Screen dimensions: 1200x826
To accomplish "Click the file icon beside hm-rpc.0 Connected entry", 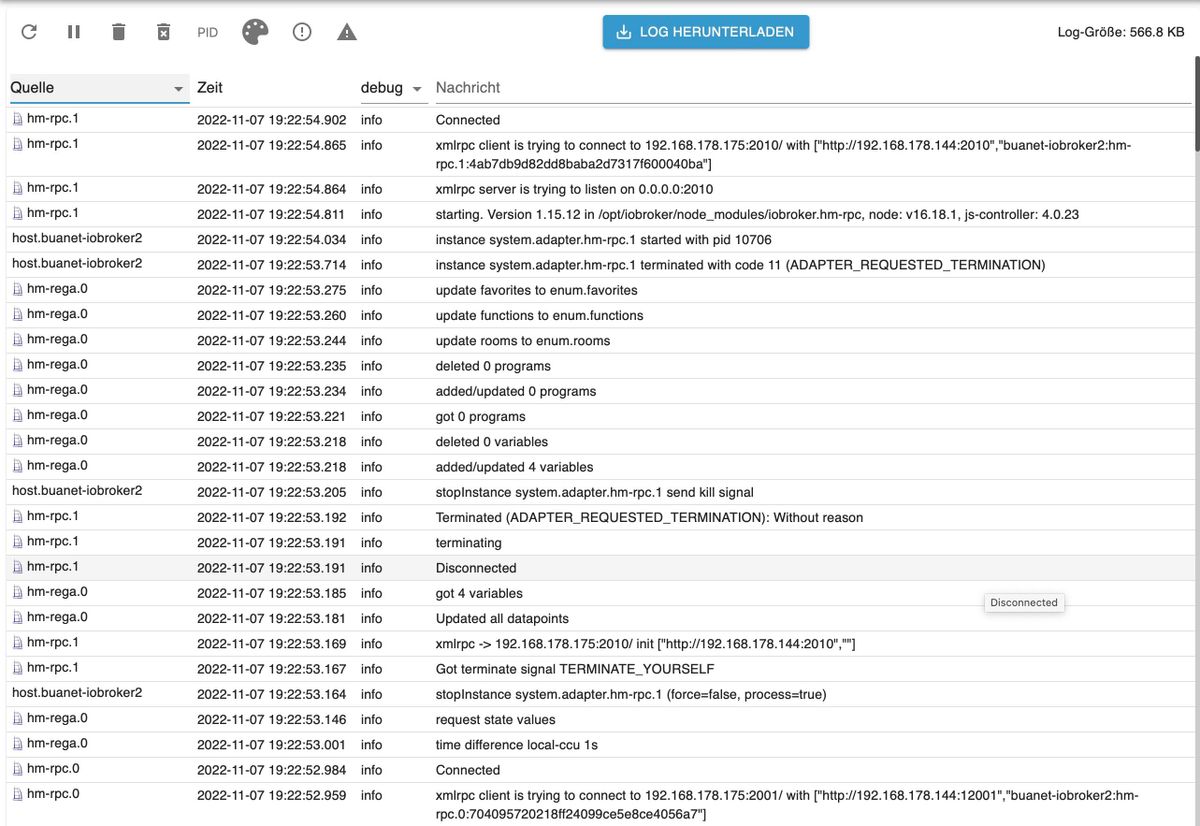I will coord(18,770).
